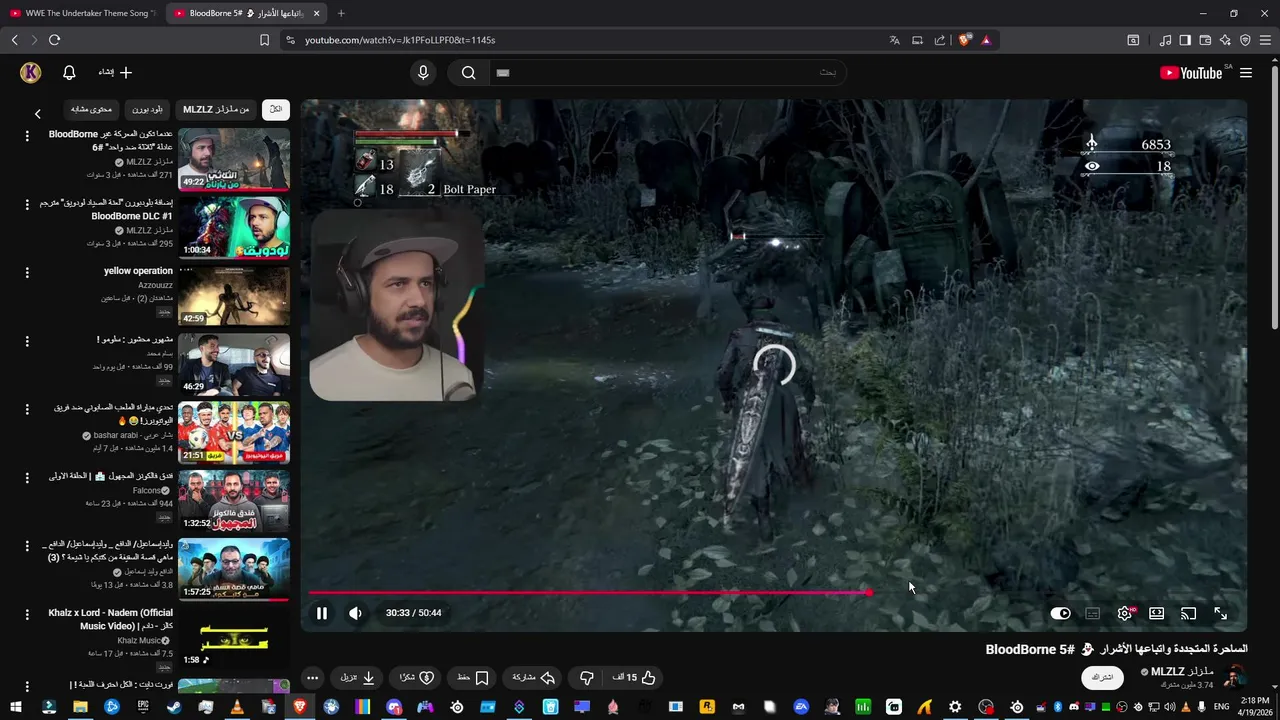
Task: Open options for bashar arabi suggestion
Action: 27,409
